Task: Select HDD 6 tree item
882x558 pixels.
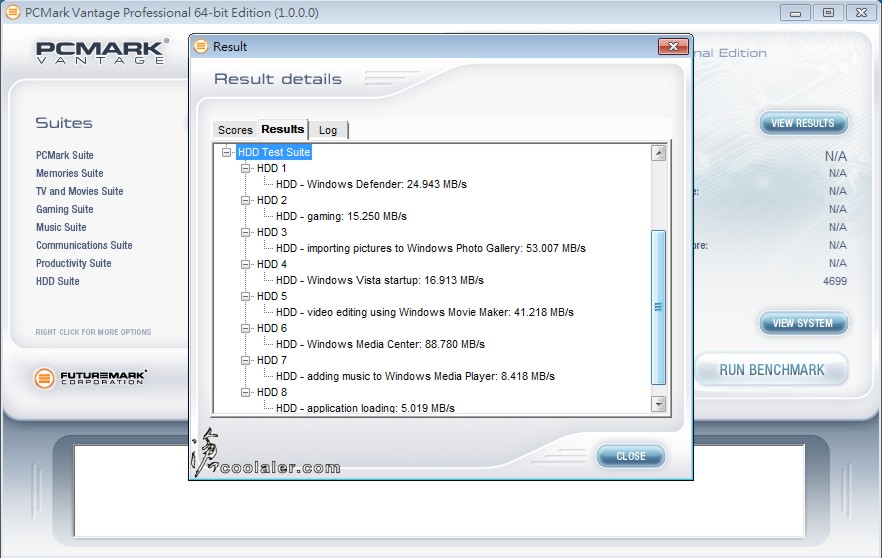Action: [x=272, y=328]
